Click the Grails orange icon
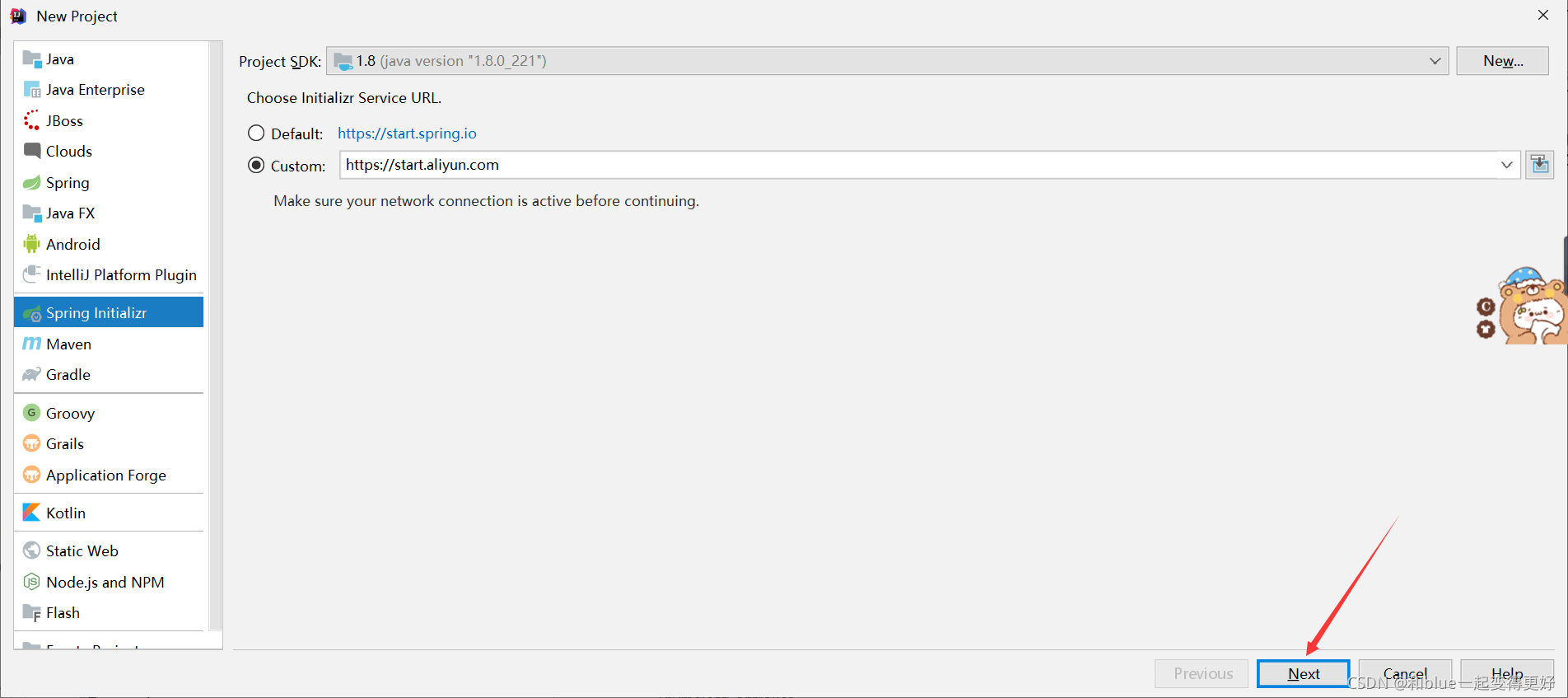Image resolution: width=1568 pixels, height=698 pixels. coord(32,443)
